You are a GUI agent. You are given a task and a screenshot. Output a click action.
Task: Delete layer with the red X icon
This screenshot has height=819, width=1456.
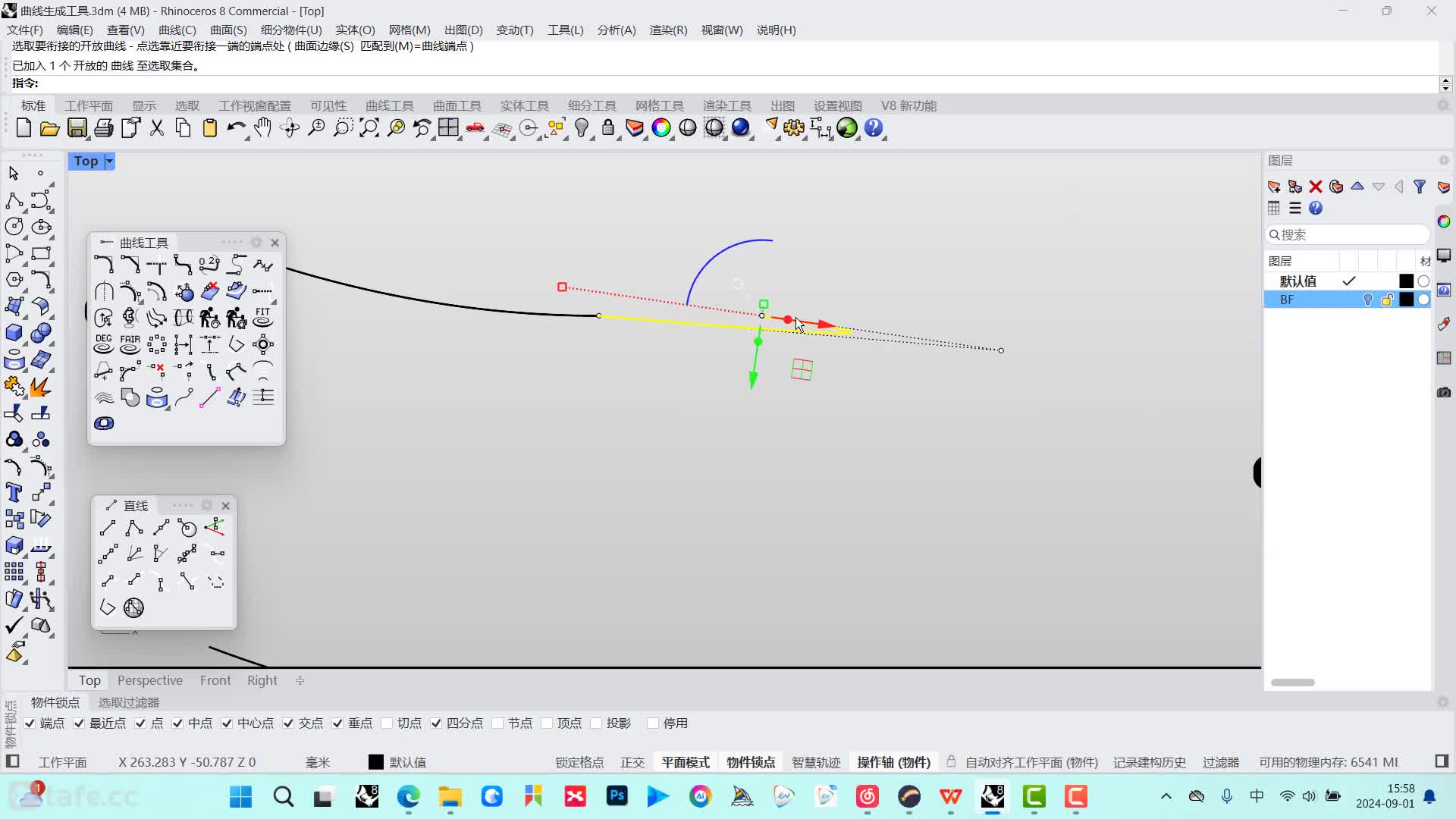[1316, 187]
